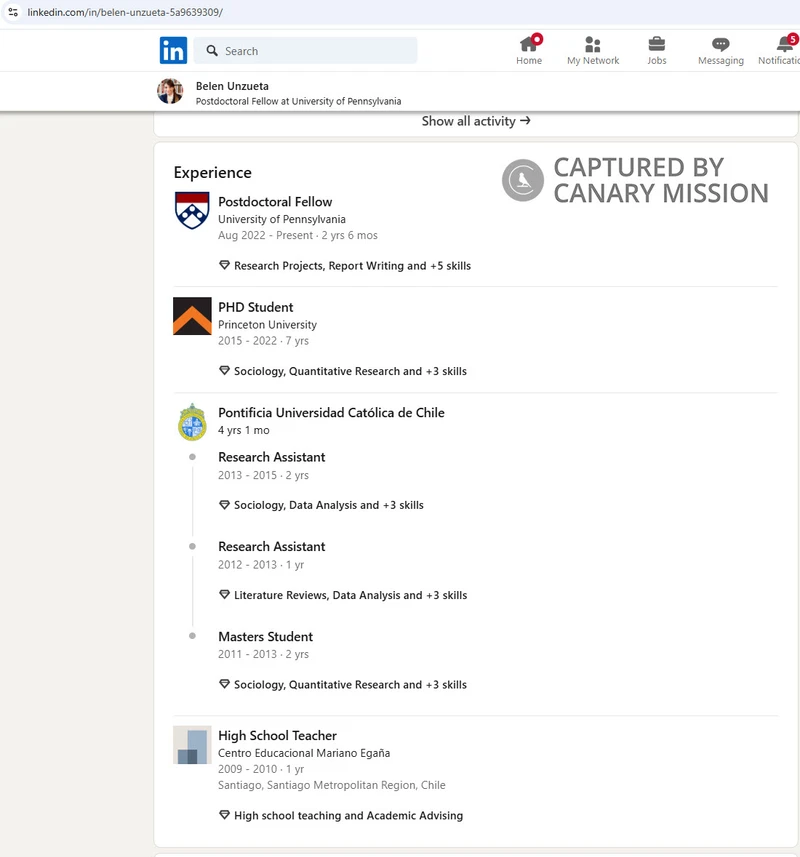This screenshot has width=800, height=857.
Task: Open Masters Student's Sociology, Quantitative Research skills link
Action: coord(350,685)
